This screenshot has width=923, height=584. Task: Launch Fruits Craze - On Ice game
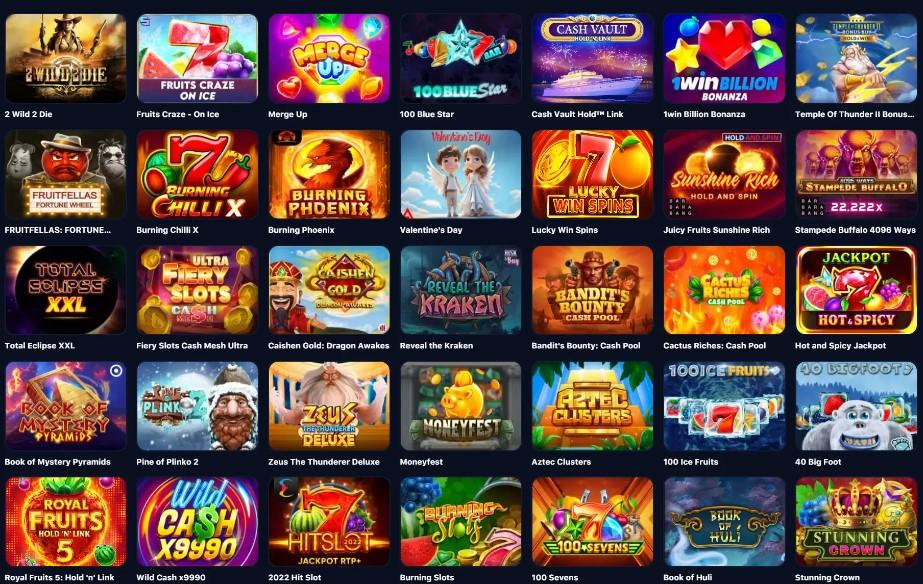pos(197,58)
